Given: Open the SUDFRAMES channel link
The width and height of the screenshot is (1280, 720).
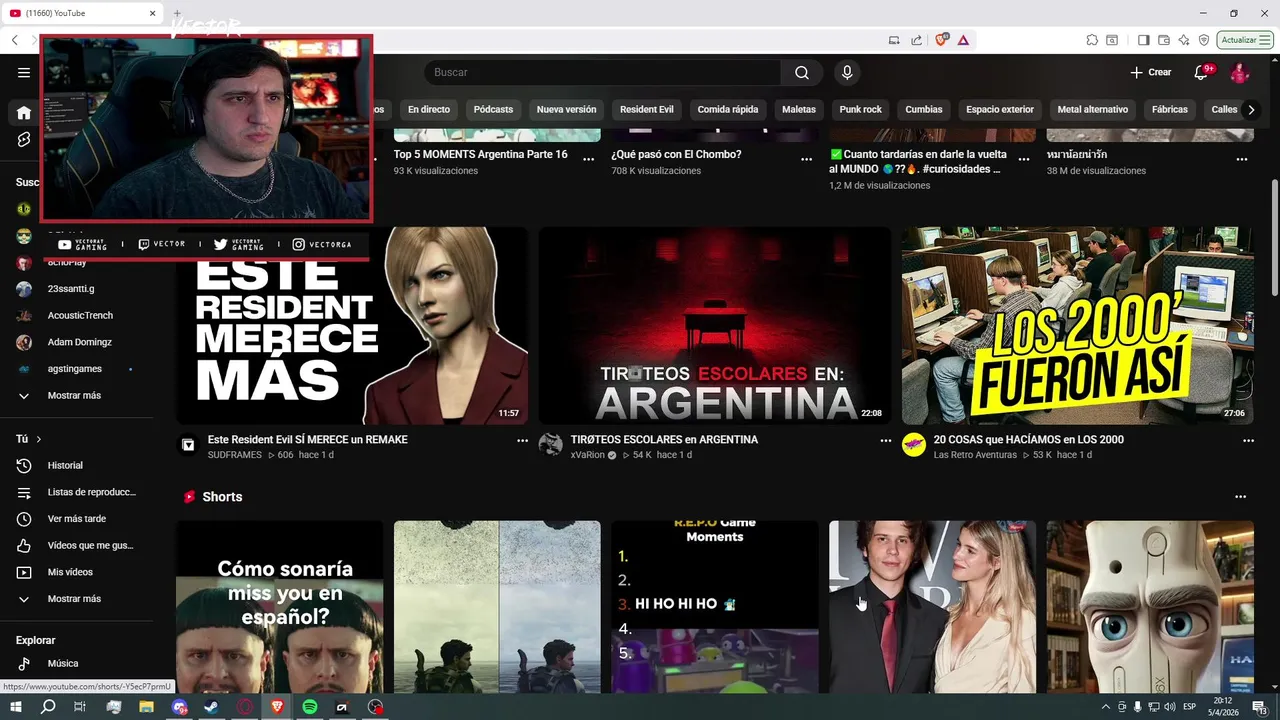Looking at the screenshot, I should click(x=234, y=455).
